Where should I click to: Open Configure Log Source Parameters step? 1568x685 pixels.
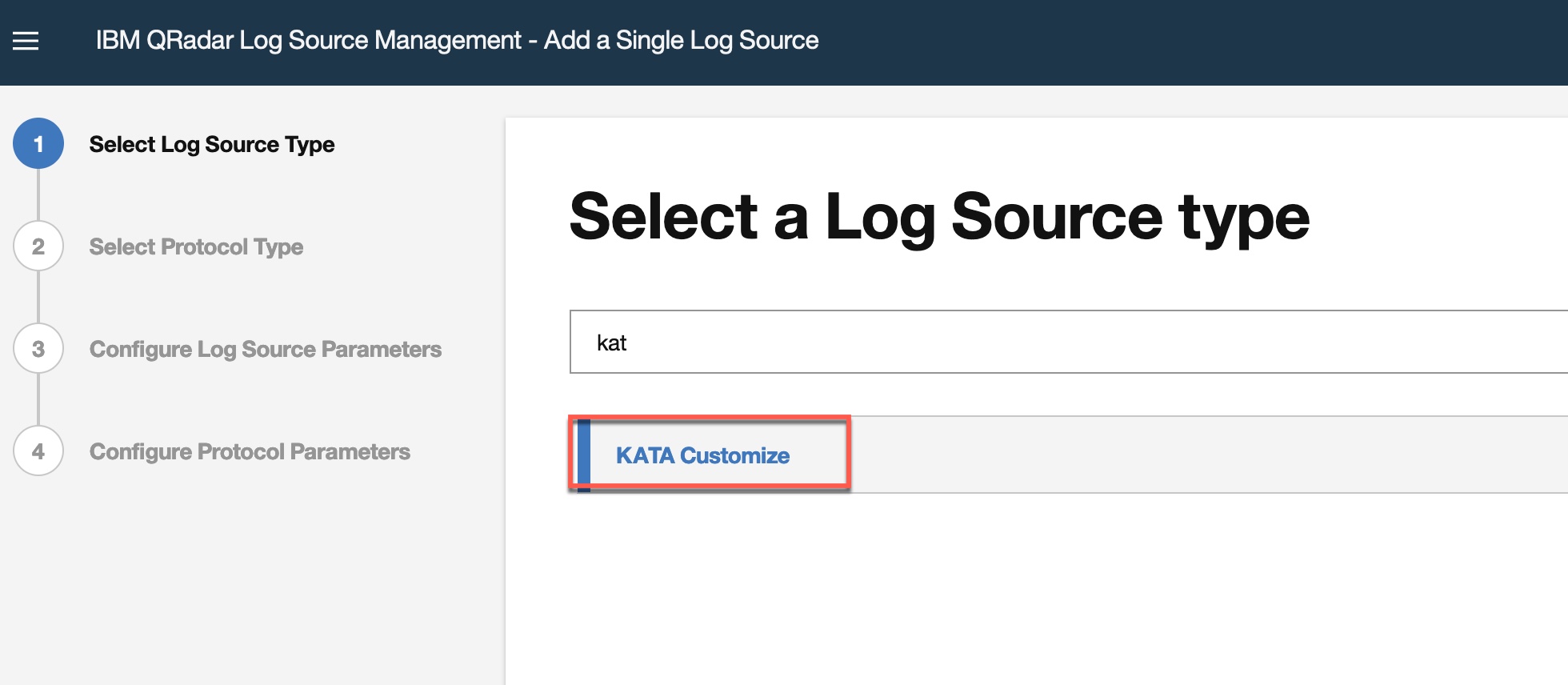pyautogui.click(x=265, y=350)
